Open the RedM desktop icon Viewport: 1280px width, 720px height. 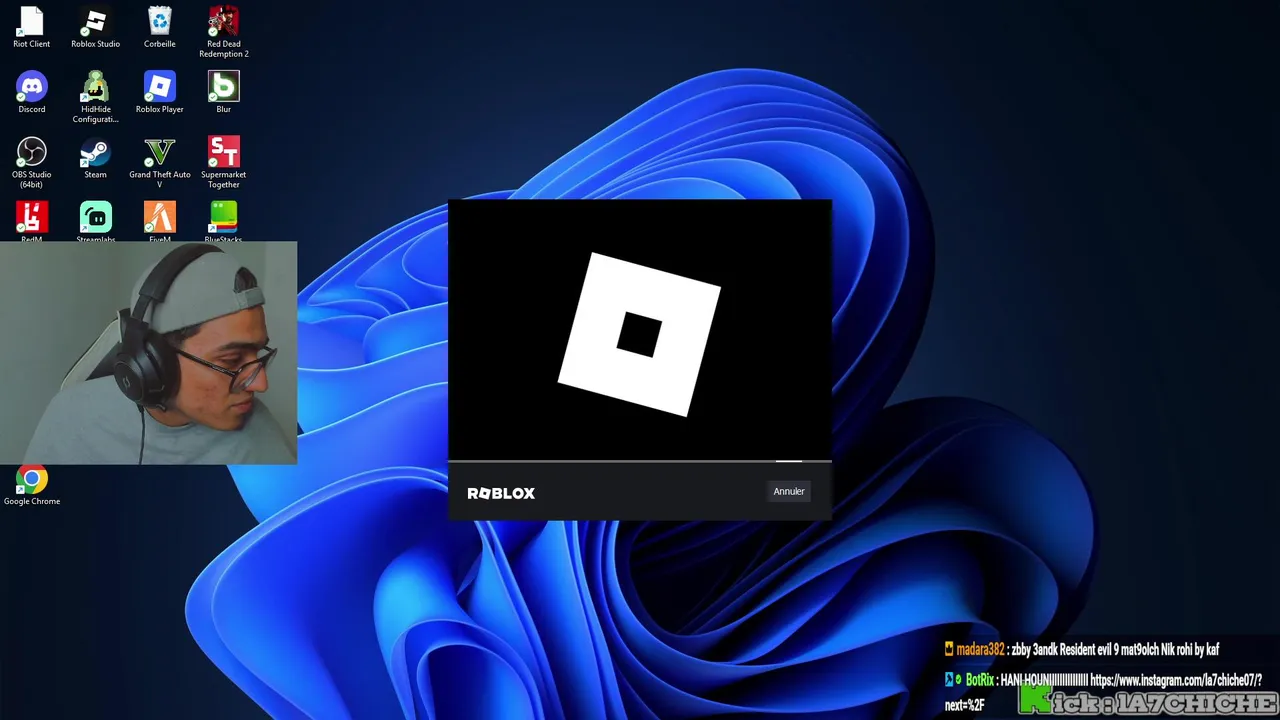tap(32, 221)
